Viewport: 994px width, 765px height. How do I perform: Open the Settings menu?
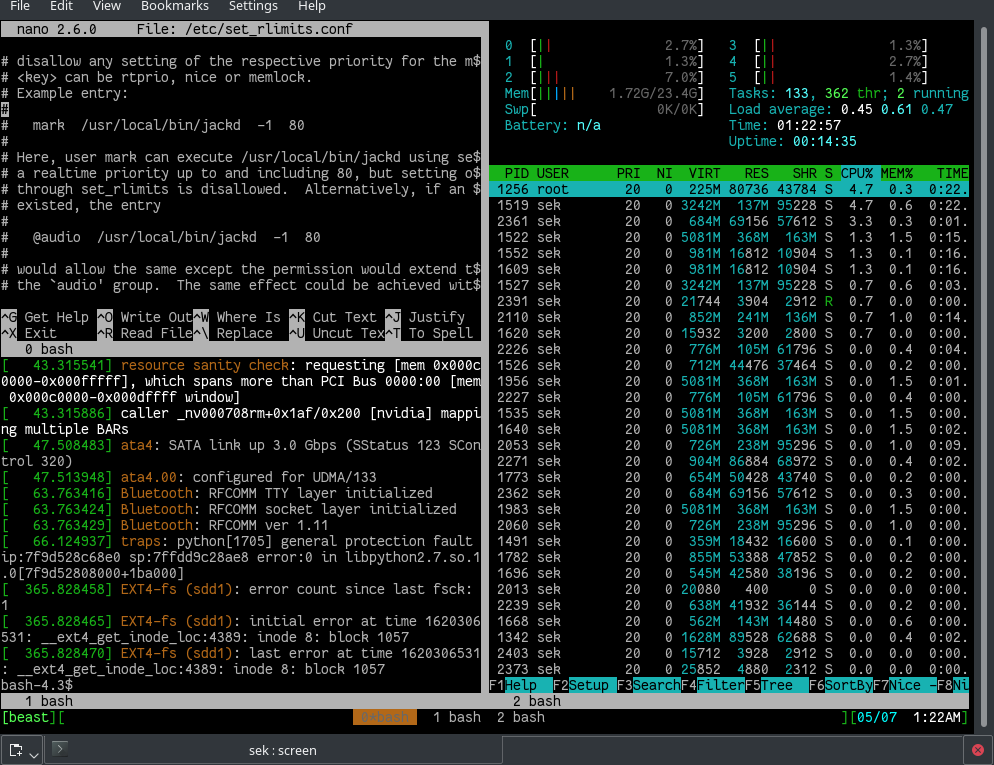(253, 6)
